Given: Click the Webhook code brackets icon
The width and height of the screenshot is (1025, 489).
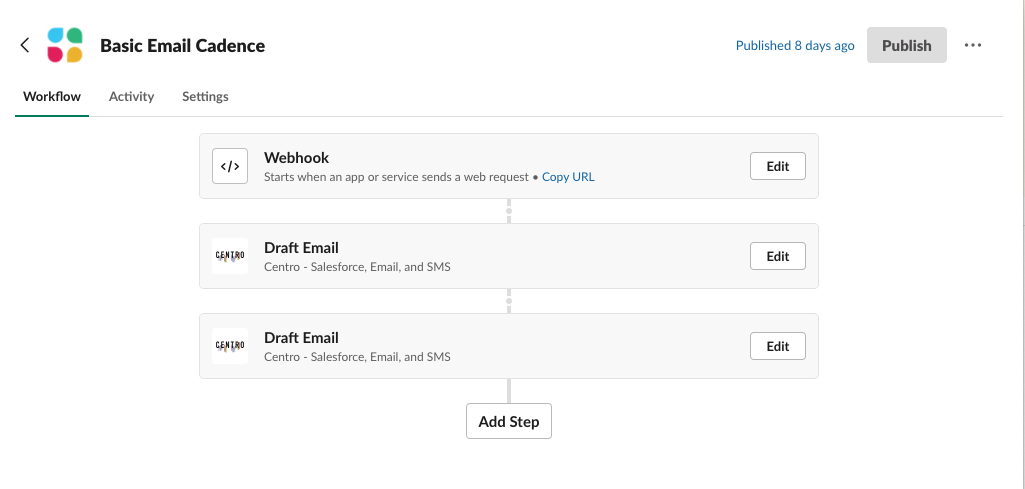Looking at the screenshot, I should (230, 166).
